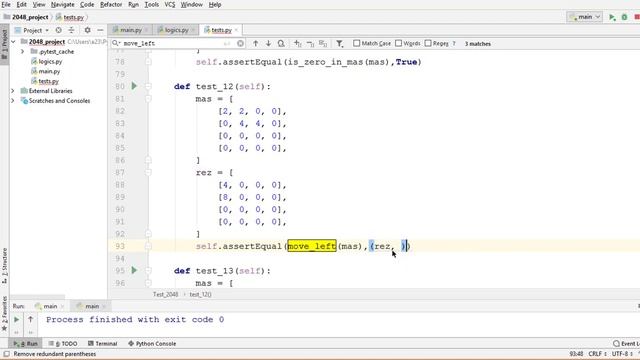This screenshot has width=640, height=360.
Task: Open the Refactor menu
Action: click(111, 4)
